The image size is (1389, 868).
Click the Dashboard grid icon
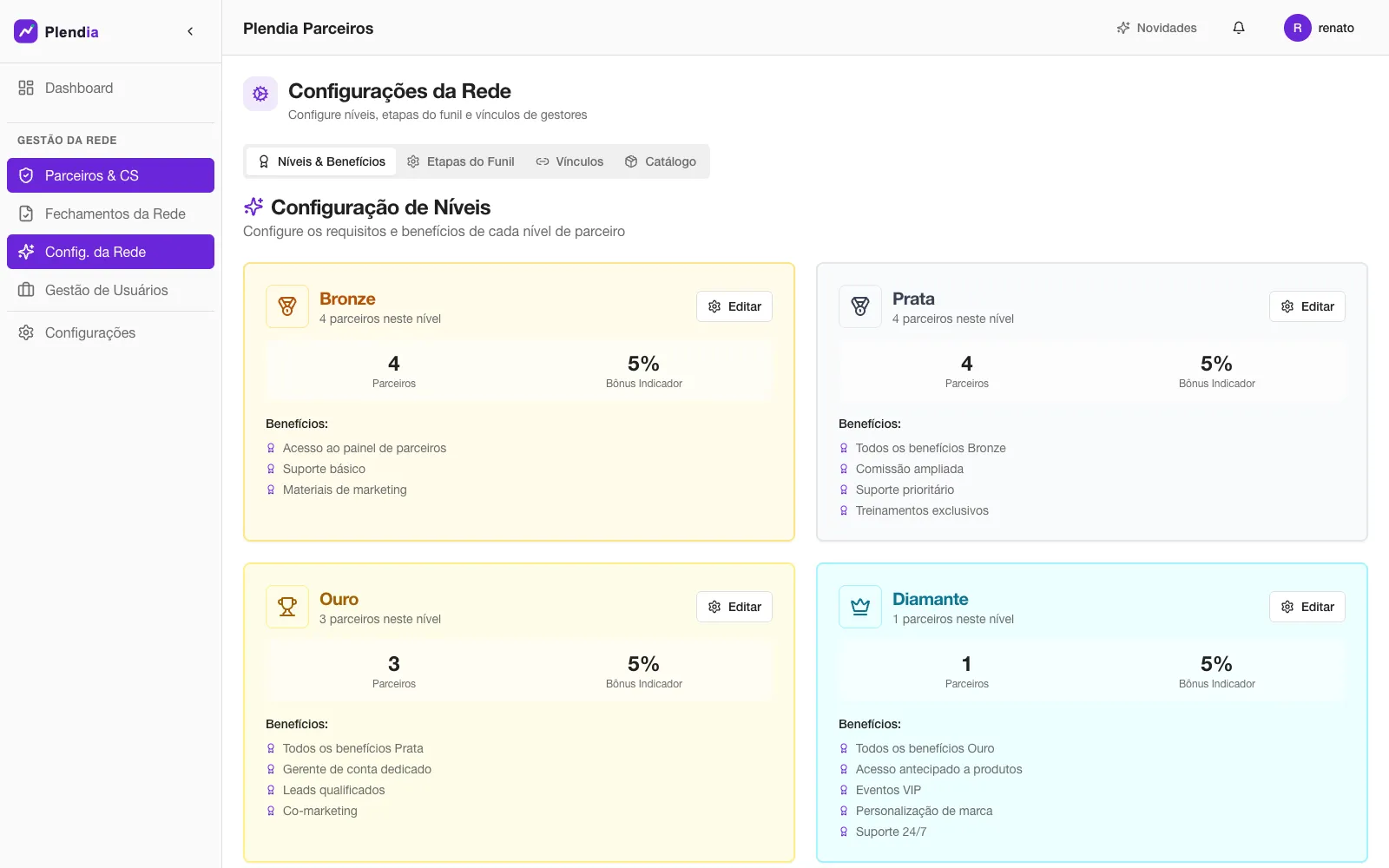(x=26, y=88)
